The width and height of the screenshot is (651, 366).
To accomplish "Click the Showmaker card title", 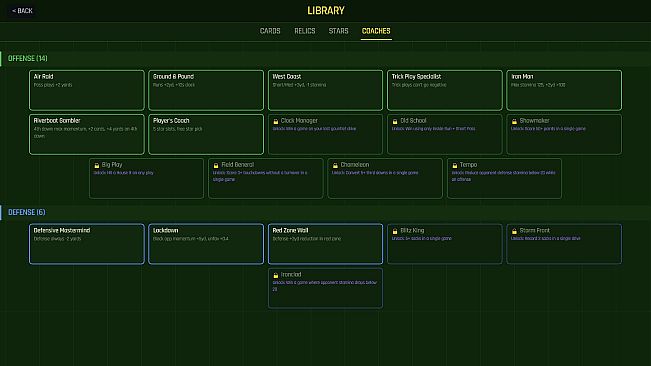I will pyautogui.click(x=534, y=121).
